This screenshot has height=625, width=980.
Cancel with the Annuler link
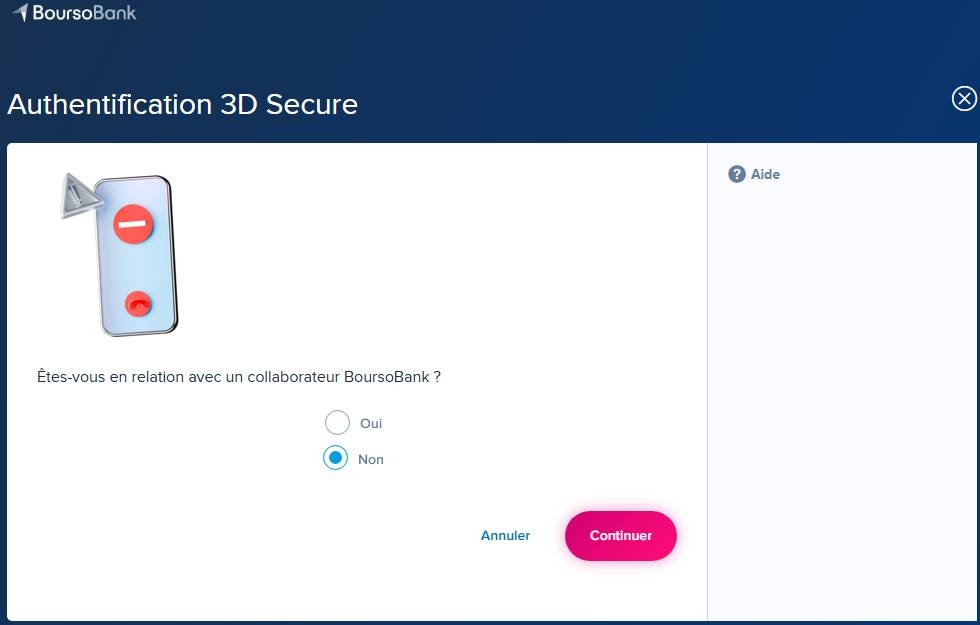505,535
